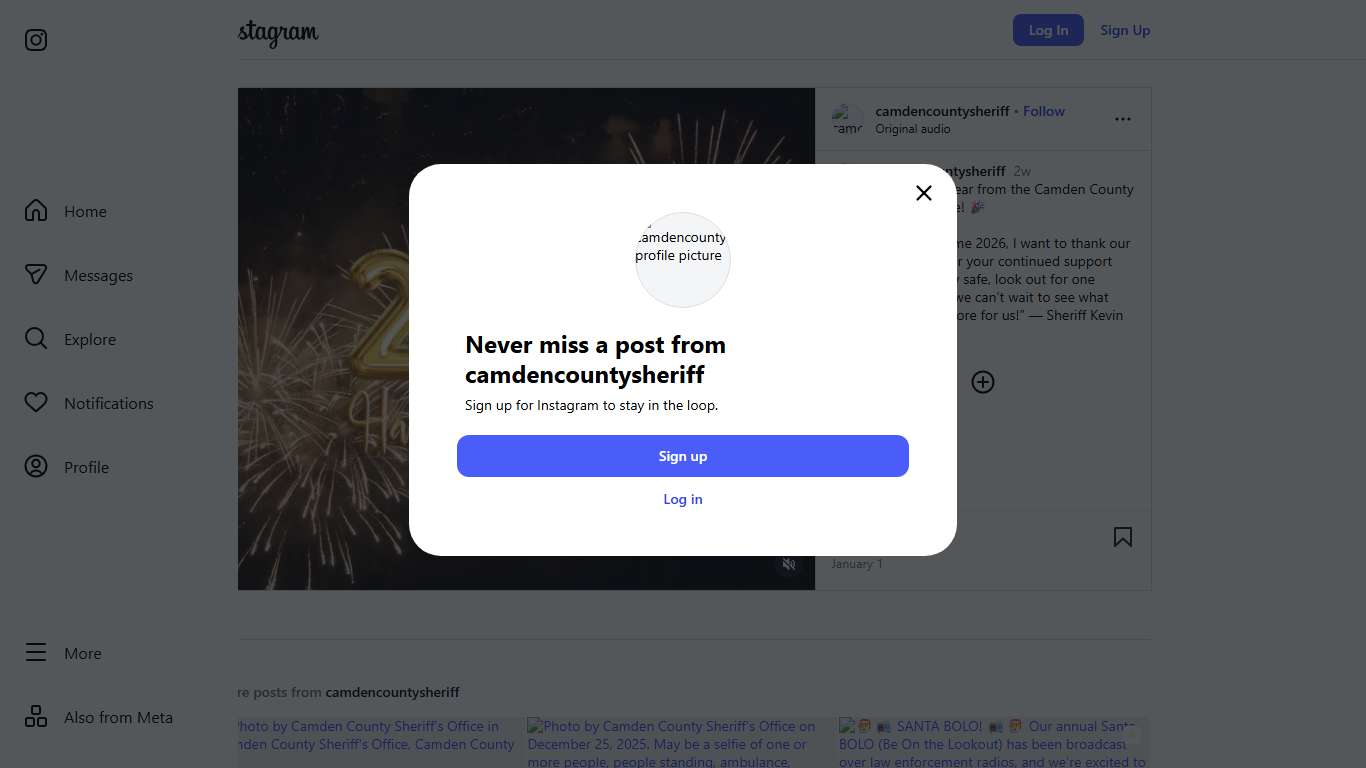Go to the Profile icon in sidebar

[36, 467]
